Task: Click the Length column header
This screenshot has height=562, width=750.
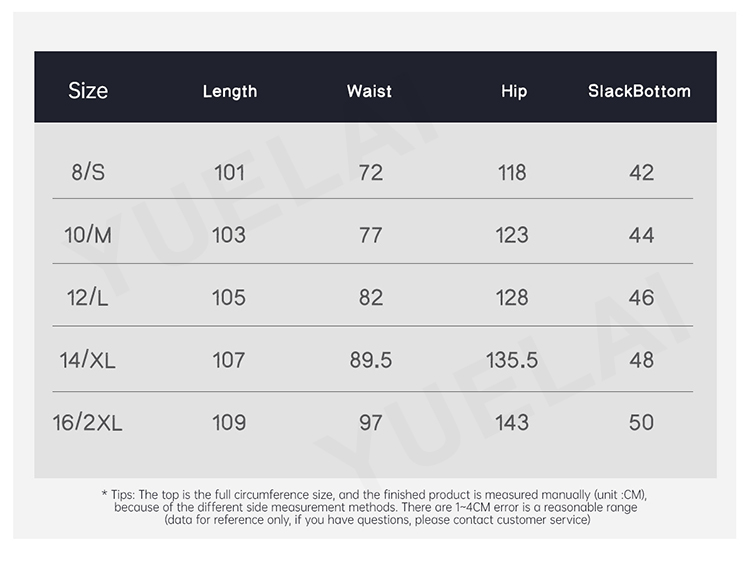Action: pos(230,91)
